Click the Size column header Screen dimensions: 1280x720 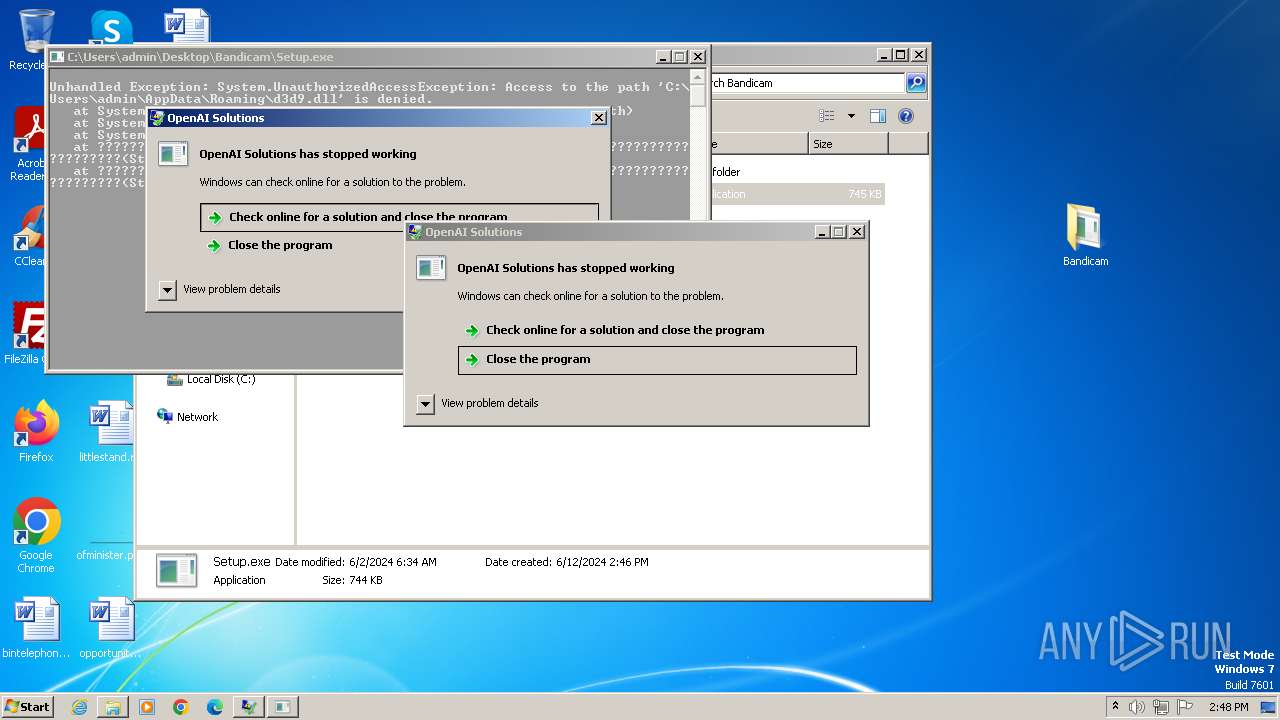(848, 144)
